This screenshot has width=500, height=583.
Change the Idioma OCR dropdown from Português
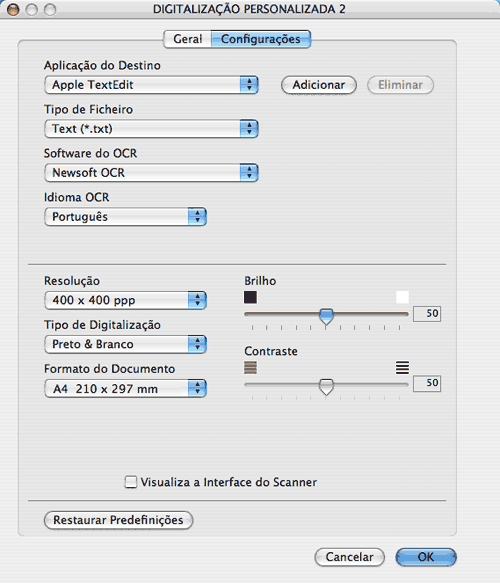[x=125, y=217]
